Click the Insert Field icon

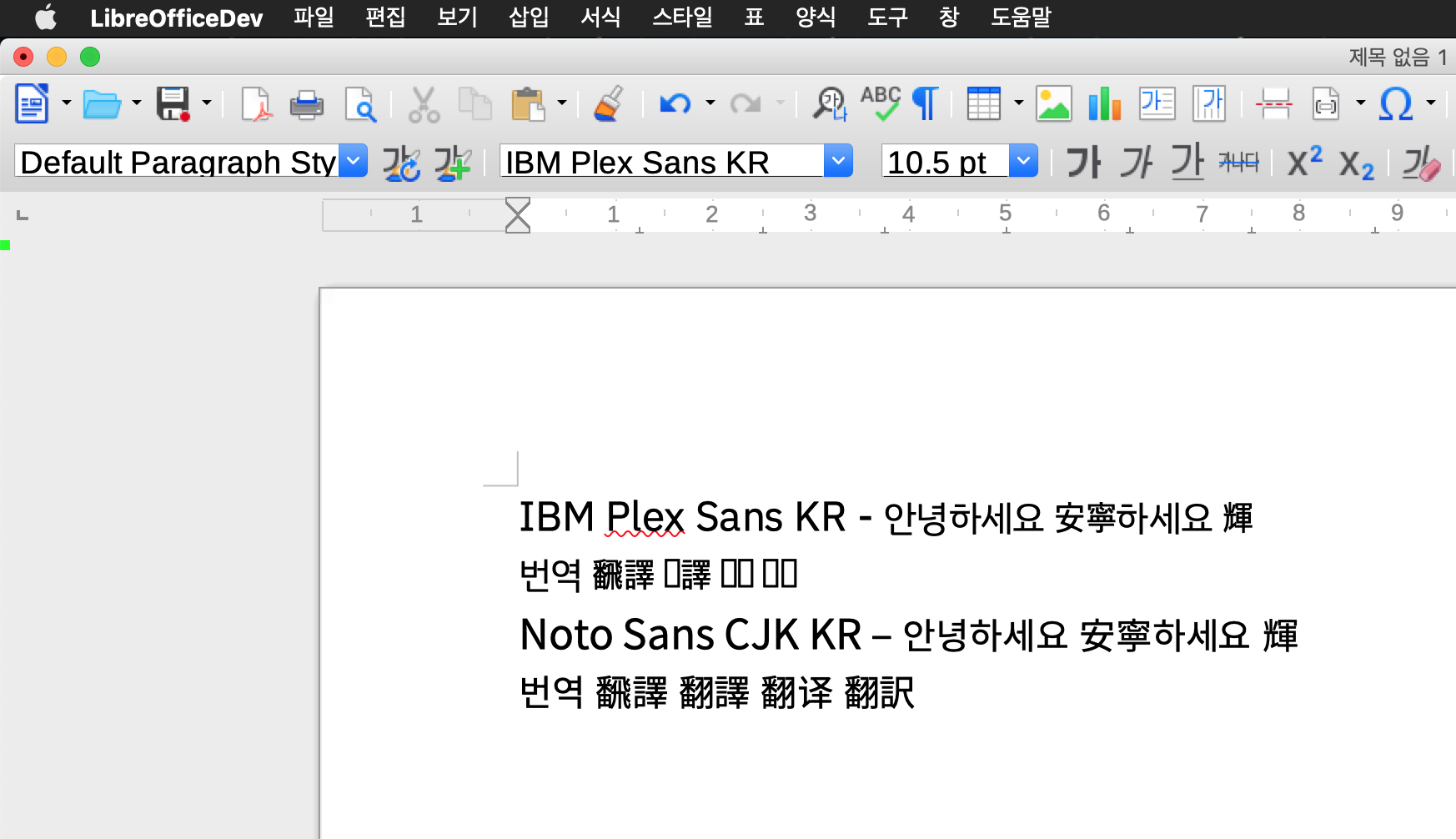(1325, 104)
